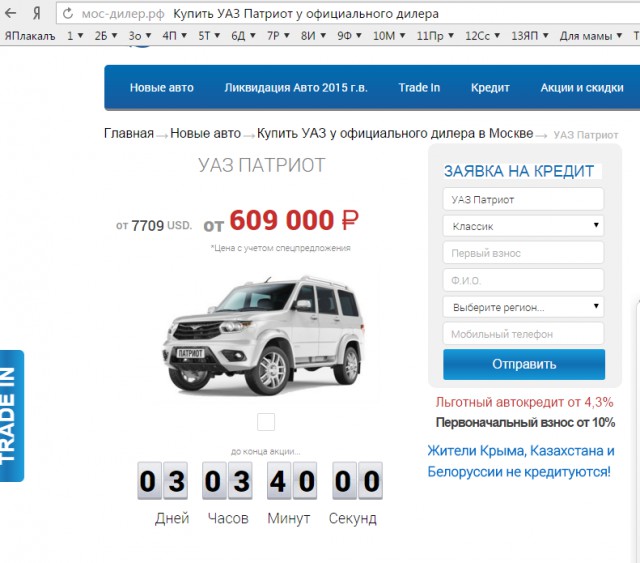Open the 'Новые авто' menu item
Viewport: 640px width, 563px height.
click(162, 87)
